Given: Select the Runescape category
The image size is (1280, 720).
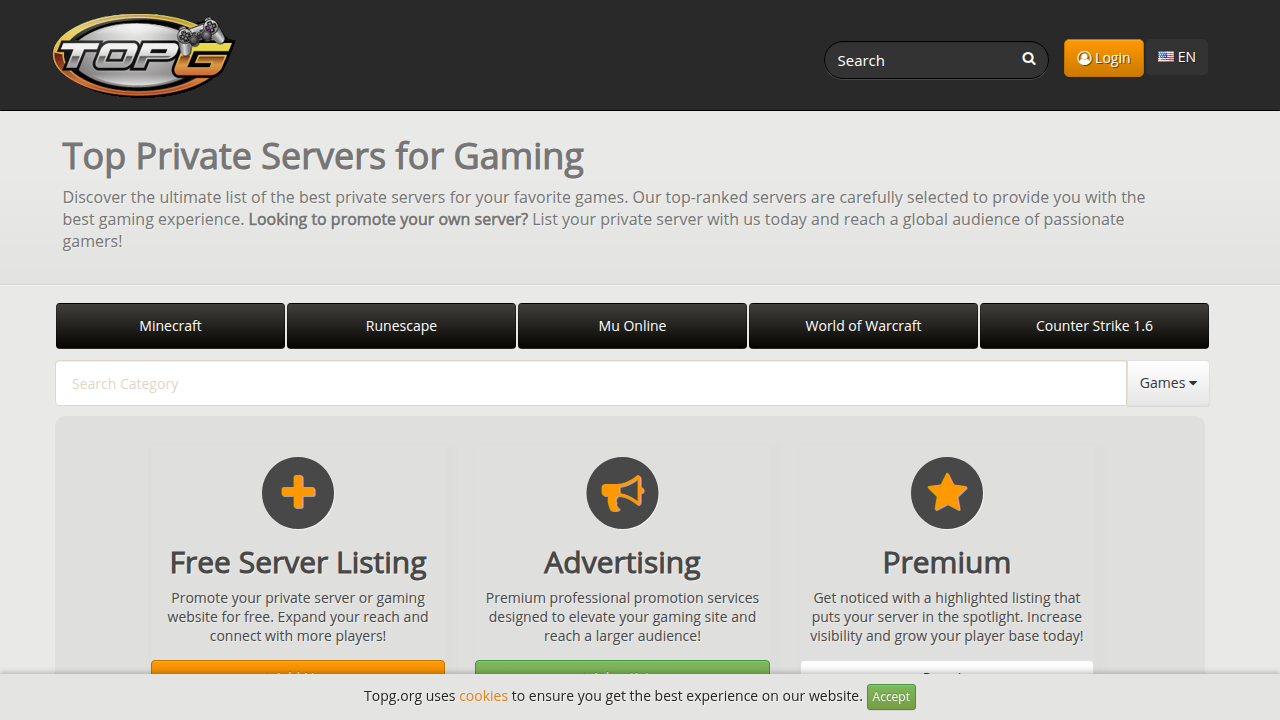Looking at the screenshot, I should pyautogui.click(x=401, y=326).
